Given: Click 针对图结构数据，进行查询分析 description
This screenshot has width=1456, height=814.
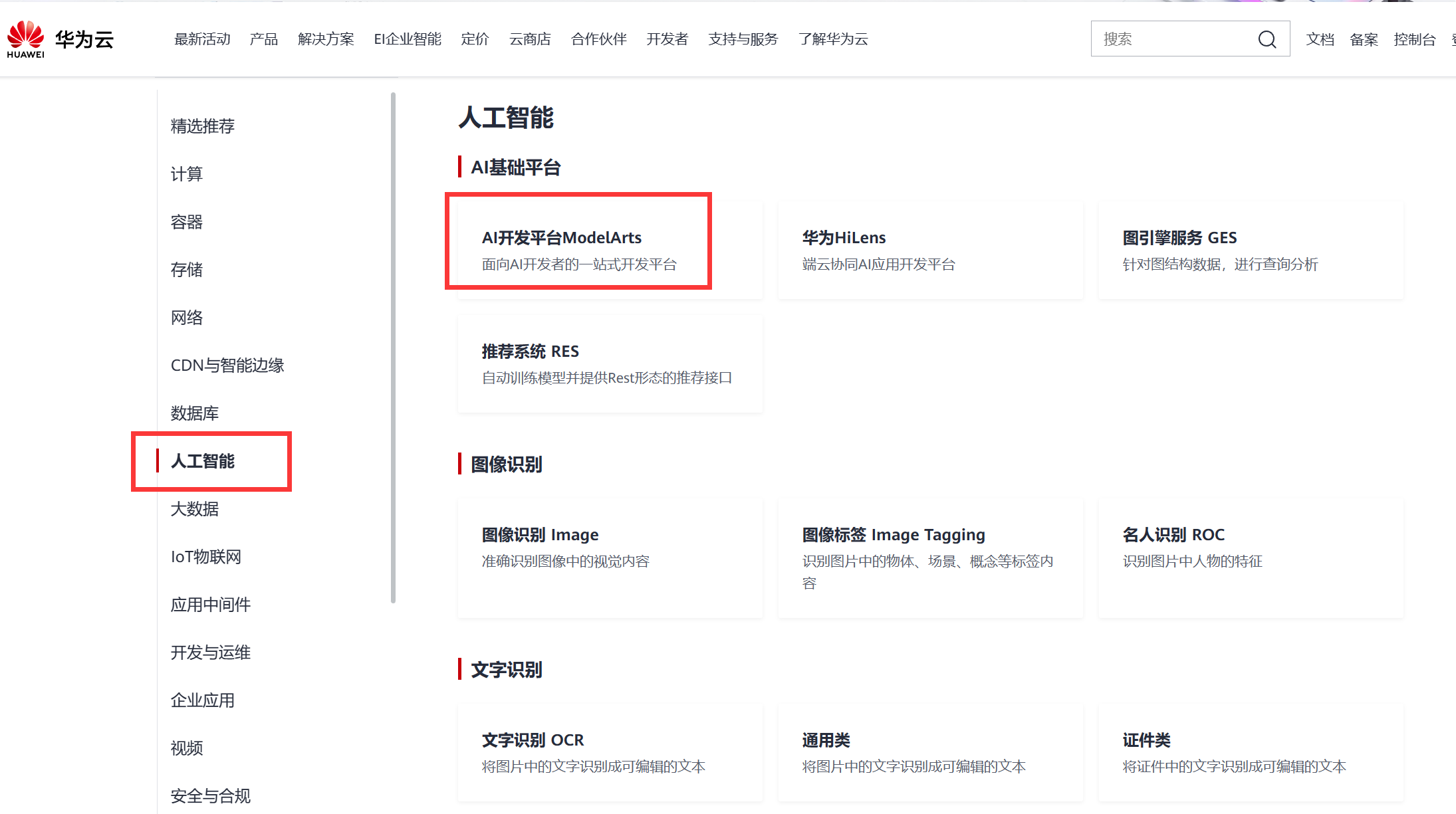Looking at the screenshot, I should click(1220, 264).
